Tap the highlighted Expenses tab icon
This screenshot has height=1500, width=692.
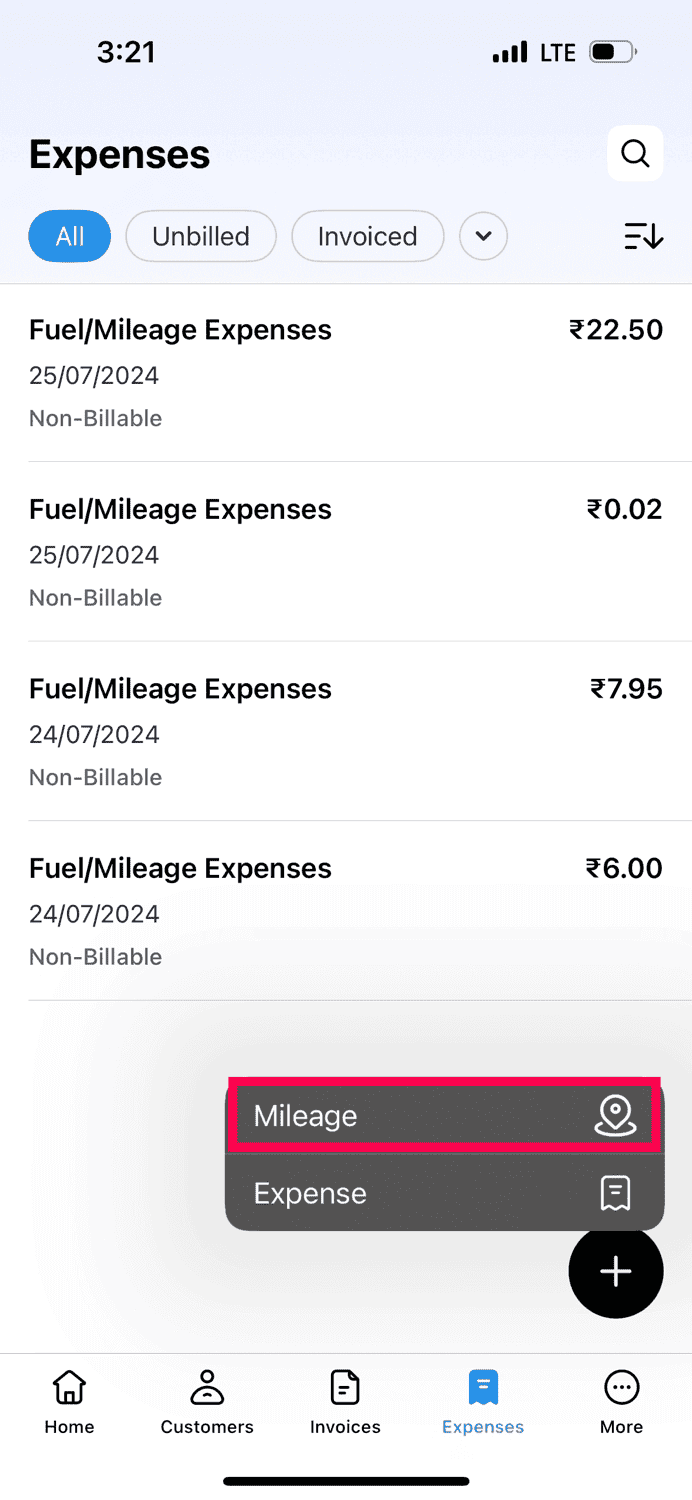(x=483, y=1386)
